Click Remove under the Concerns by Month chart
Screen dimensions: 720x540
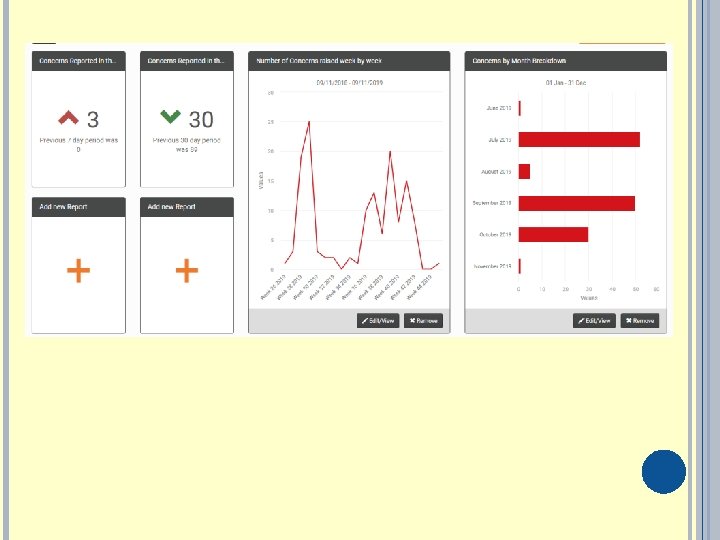pyautogui.click(x=640, y=321)
